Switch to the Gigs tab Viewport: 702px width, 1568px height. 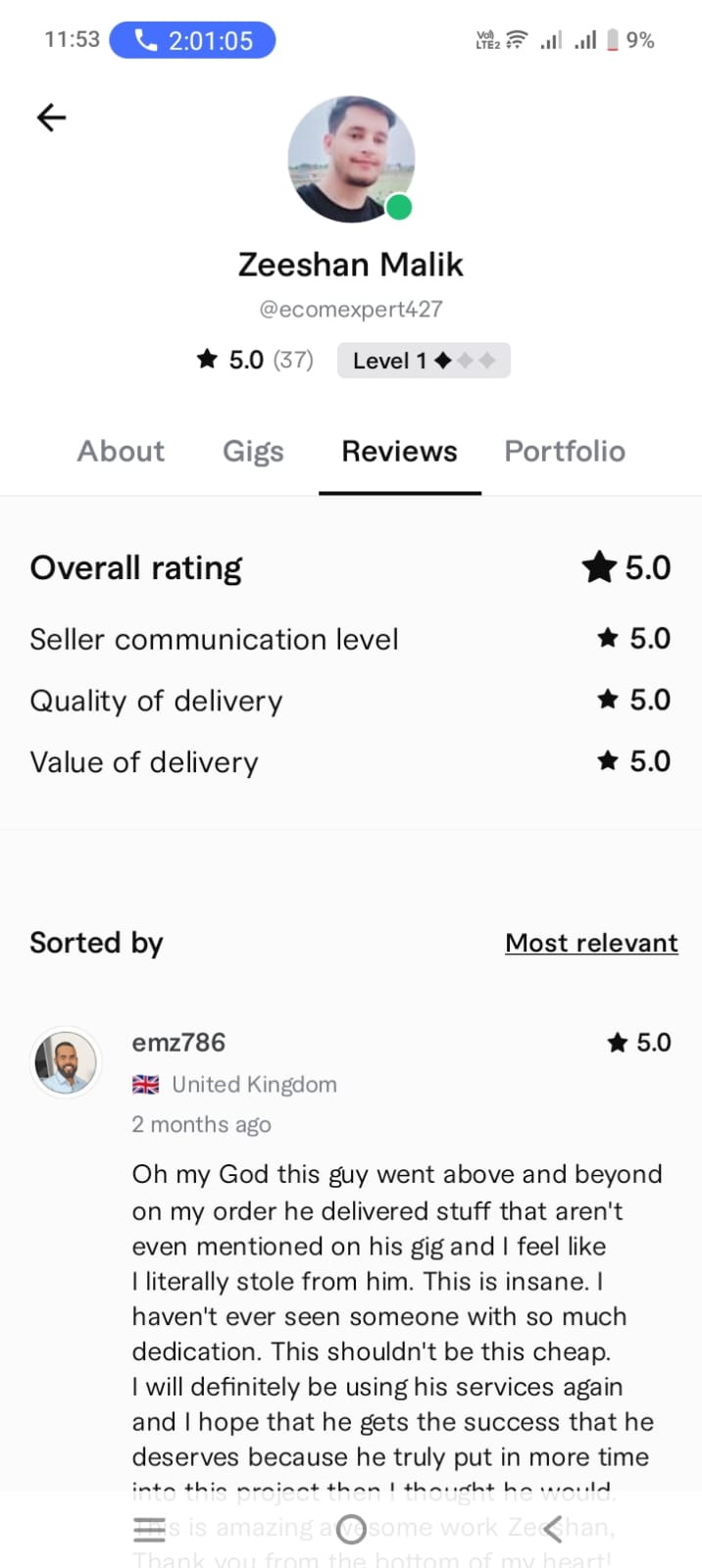pyautogui.click(x=253, y=451)
